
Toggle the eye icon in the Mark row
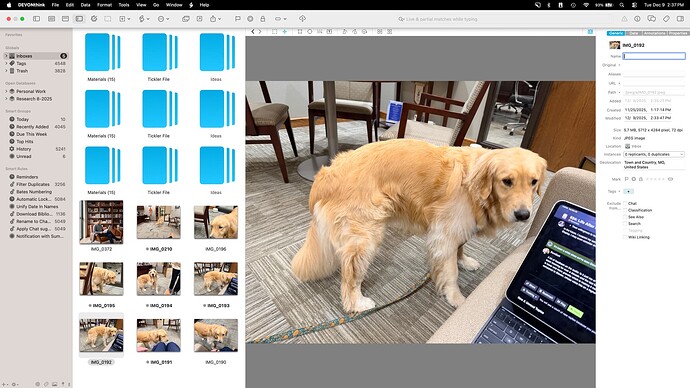click(670, 179)
